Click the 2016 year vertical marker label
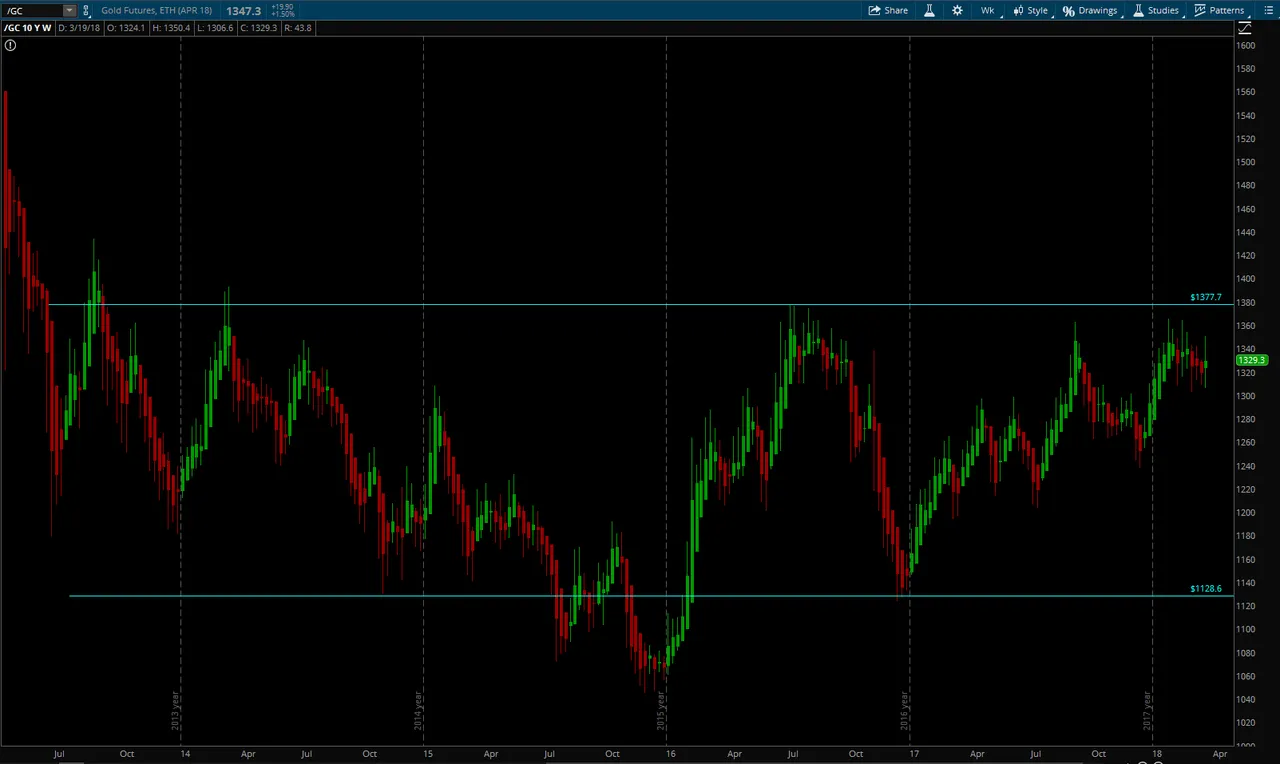Viewport: 1280px width, 764px height. [x=904, y=710]
